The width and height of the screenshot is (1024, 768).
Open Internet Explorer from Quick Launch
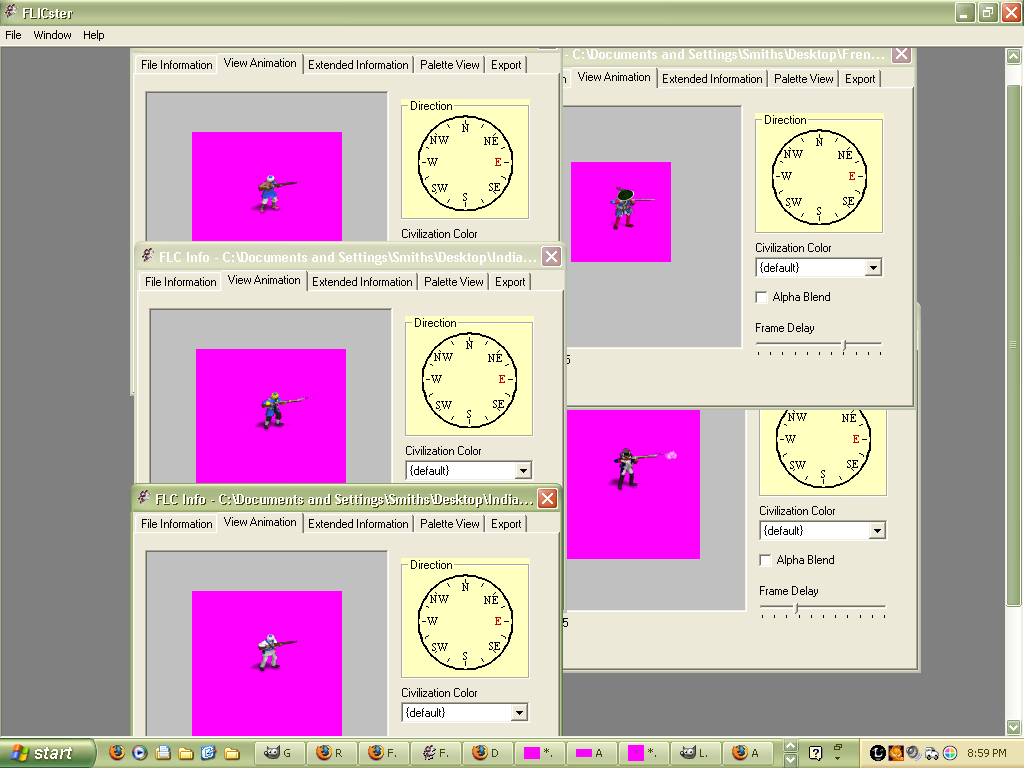tap(209, 753)
